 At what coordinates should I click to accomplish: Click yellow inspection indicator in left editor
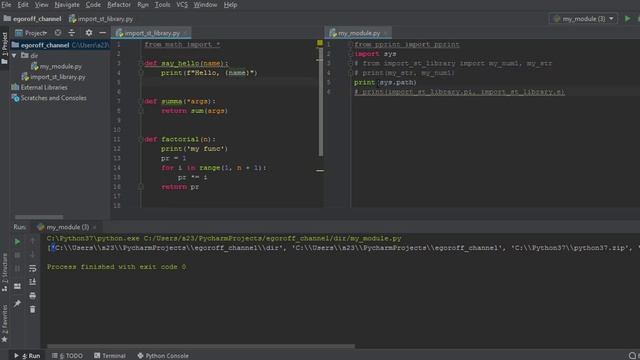[320, 43]
